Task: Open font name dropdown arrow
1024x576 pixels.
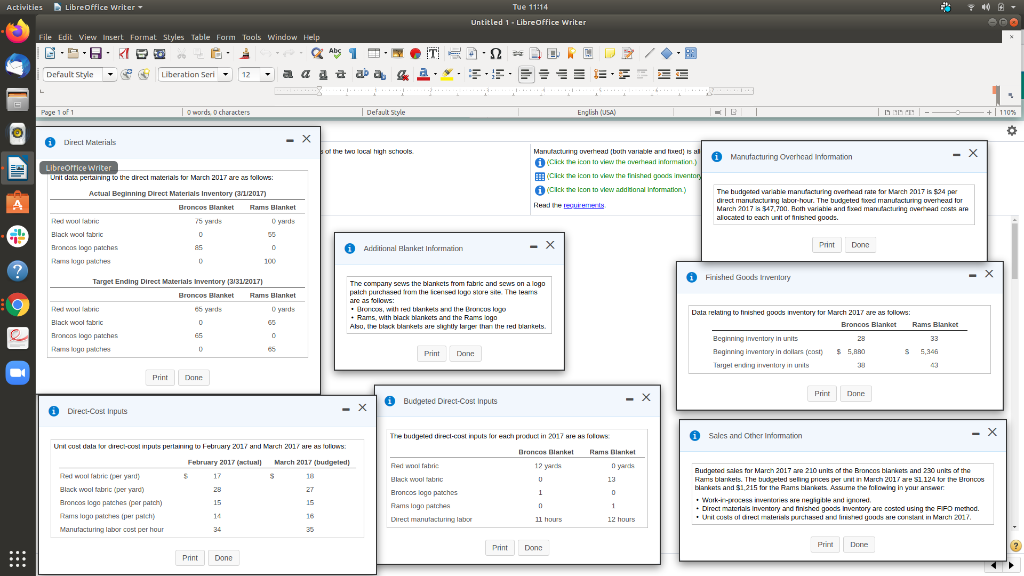Action: click(225, 74)
